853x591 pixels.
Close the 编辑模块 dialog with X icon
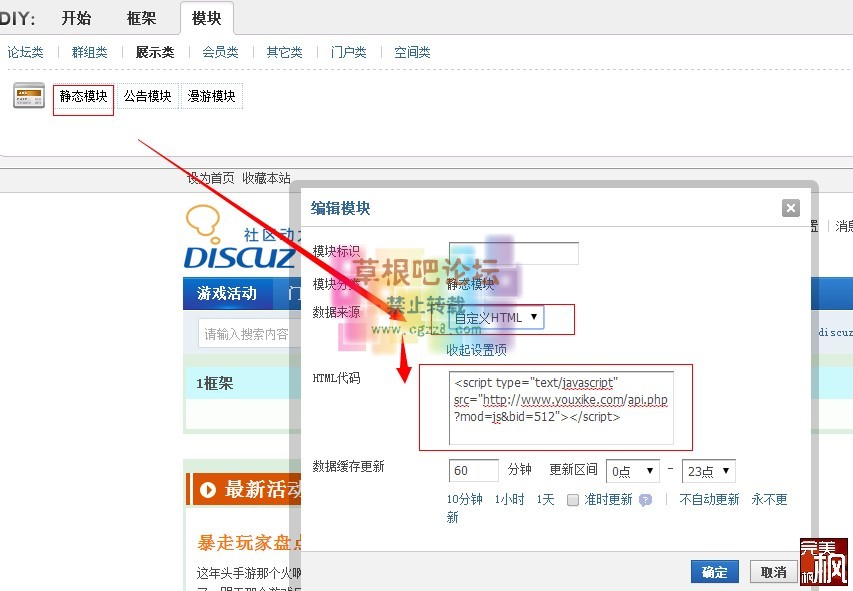790,208
